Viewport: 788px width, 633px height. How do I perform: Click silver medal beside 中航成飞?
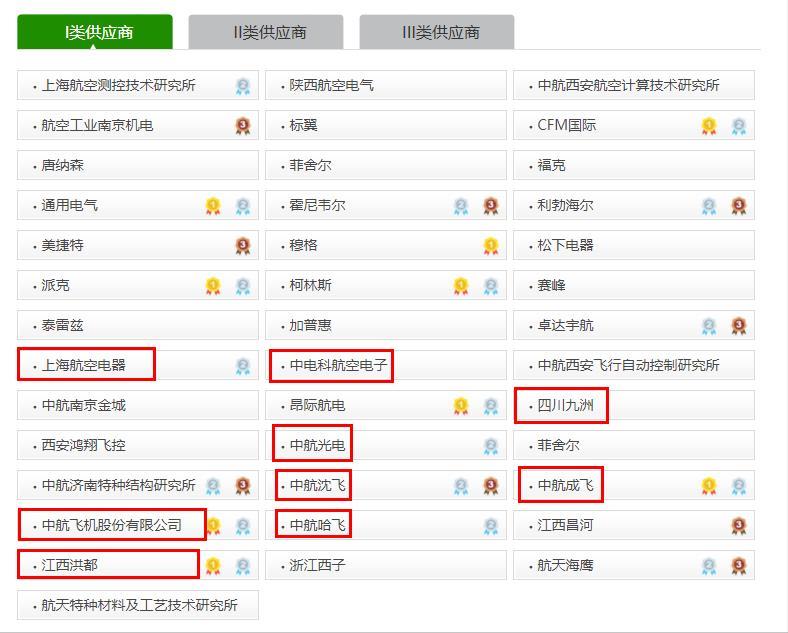point(739,486)
